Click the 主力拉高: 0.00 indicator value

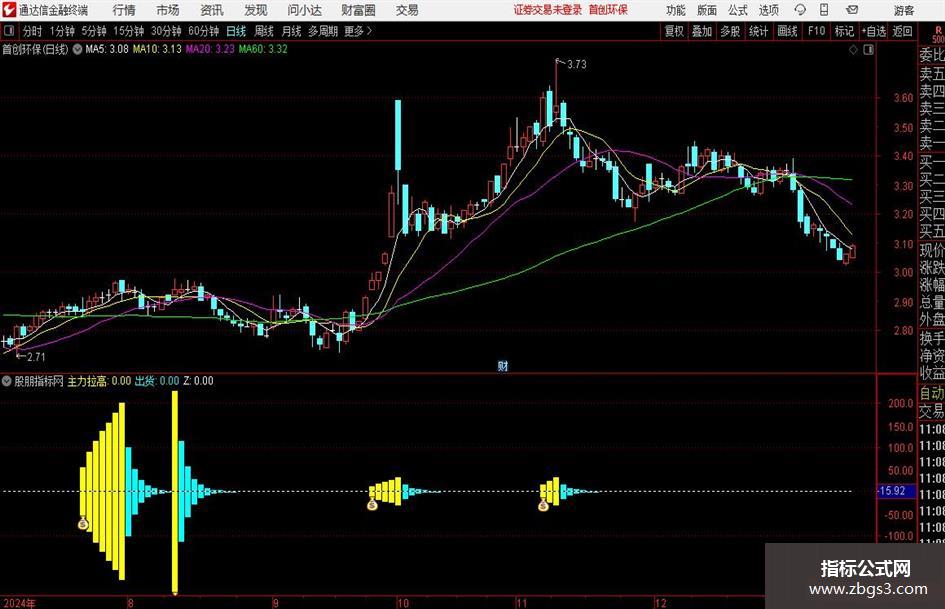point(99,381)
